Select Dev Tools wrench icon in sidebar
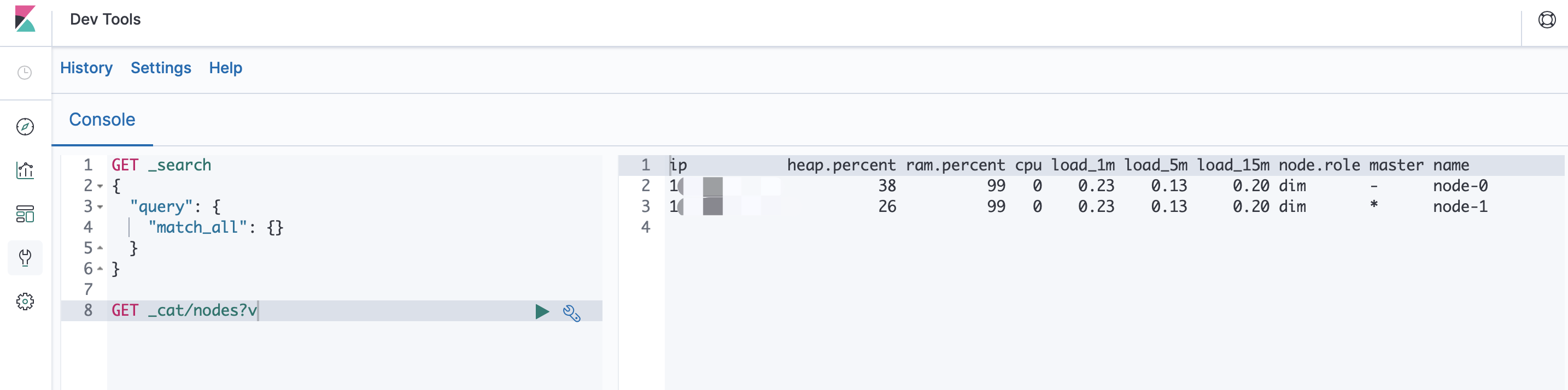 tap(25, 258)
